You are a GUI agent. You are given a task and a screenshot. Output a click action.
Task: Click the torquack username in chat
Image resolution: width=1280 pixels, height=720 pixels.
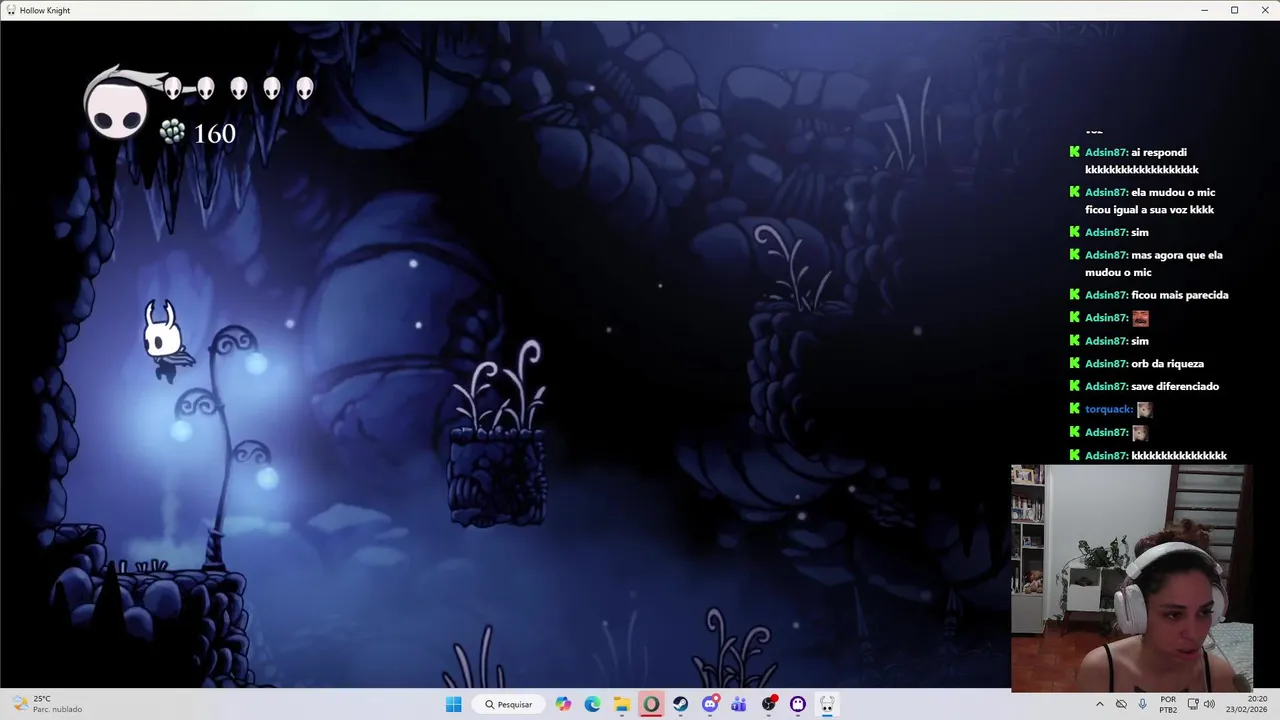pyautogui.click(x=1109, y=409)
